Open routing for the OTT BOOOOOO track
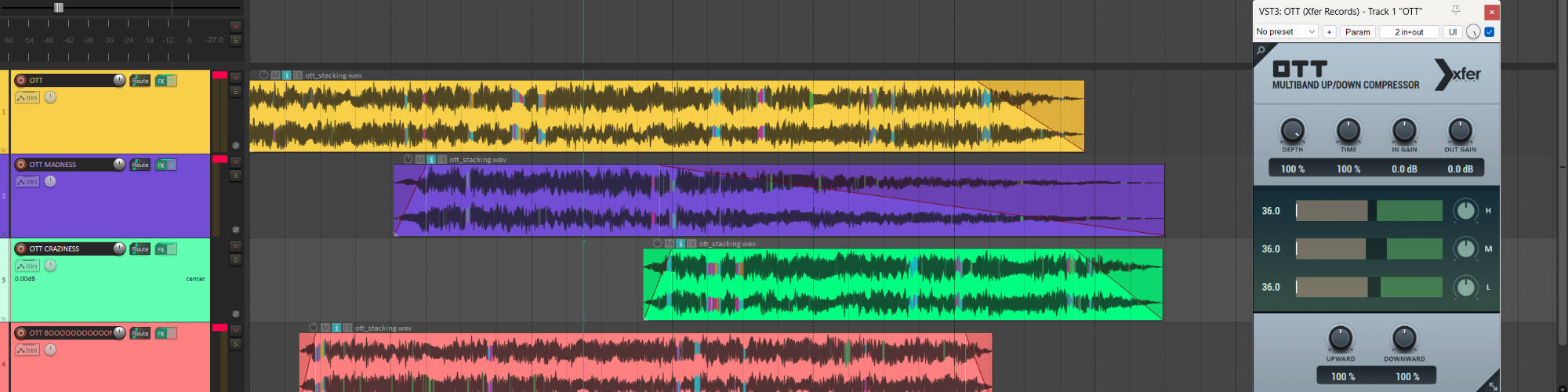Image resolution: width=1568 pixels, height=392 pixels. 140,333
